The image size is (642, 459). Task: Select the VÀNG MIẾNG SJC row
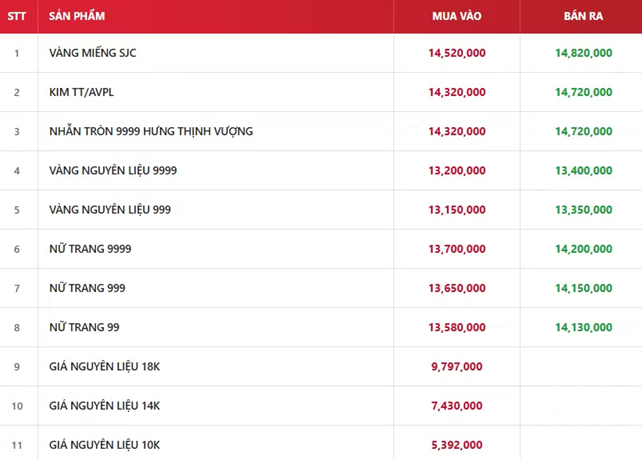click(x=321, y=53)
